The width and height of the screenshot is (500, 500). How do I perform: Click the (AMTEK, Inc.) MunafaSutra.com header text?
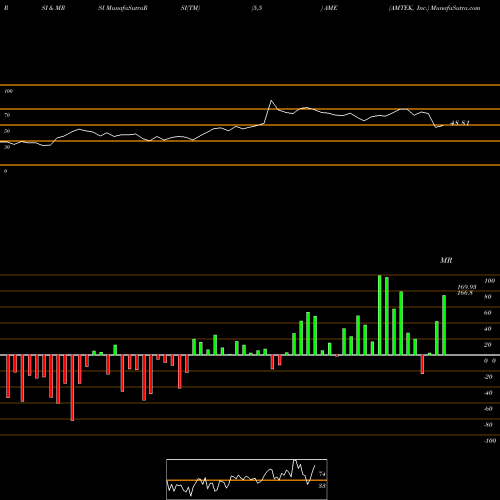tap(434, 8)
